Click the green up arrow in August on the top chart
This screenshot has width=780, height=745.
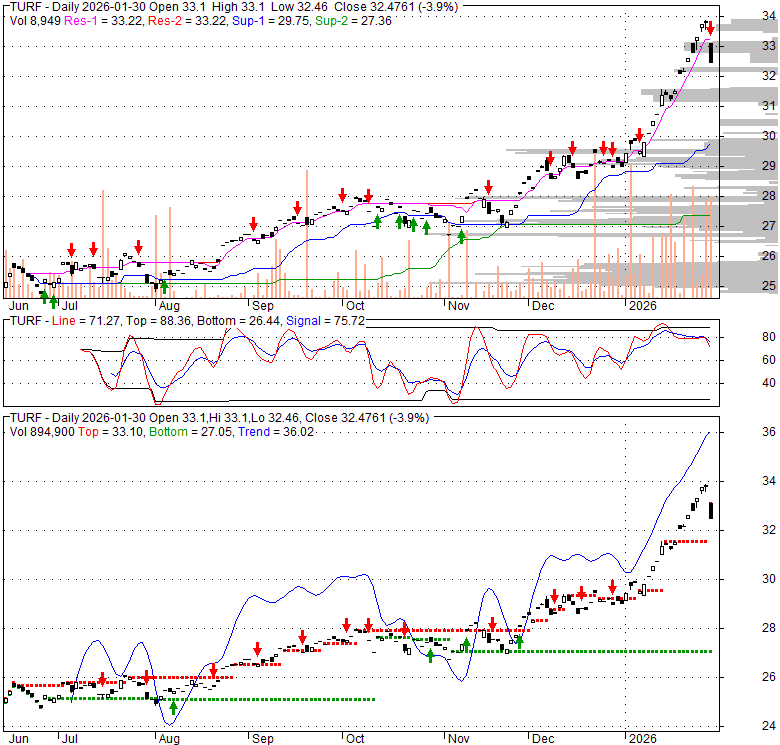163,286
